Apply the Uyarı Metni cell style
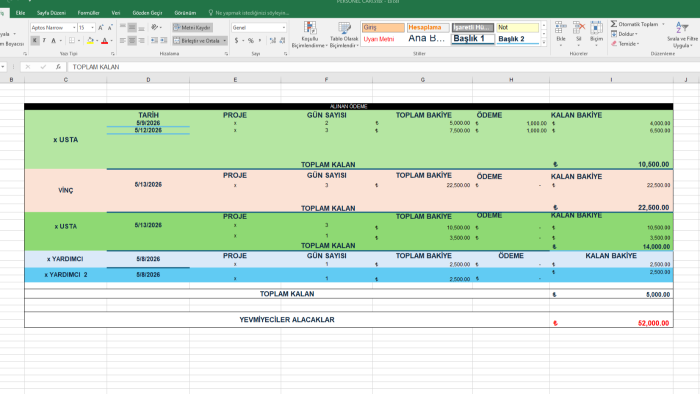The image size is (700, 394). 383,39
